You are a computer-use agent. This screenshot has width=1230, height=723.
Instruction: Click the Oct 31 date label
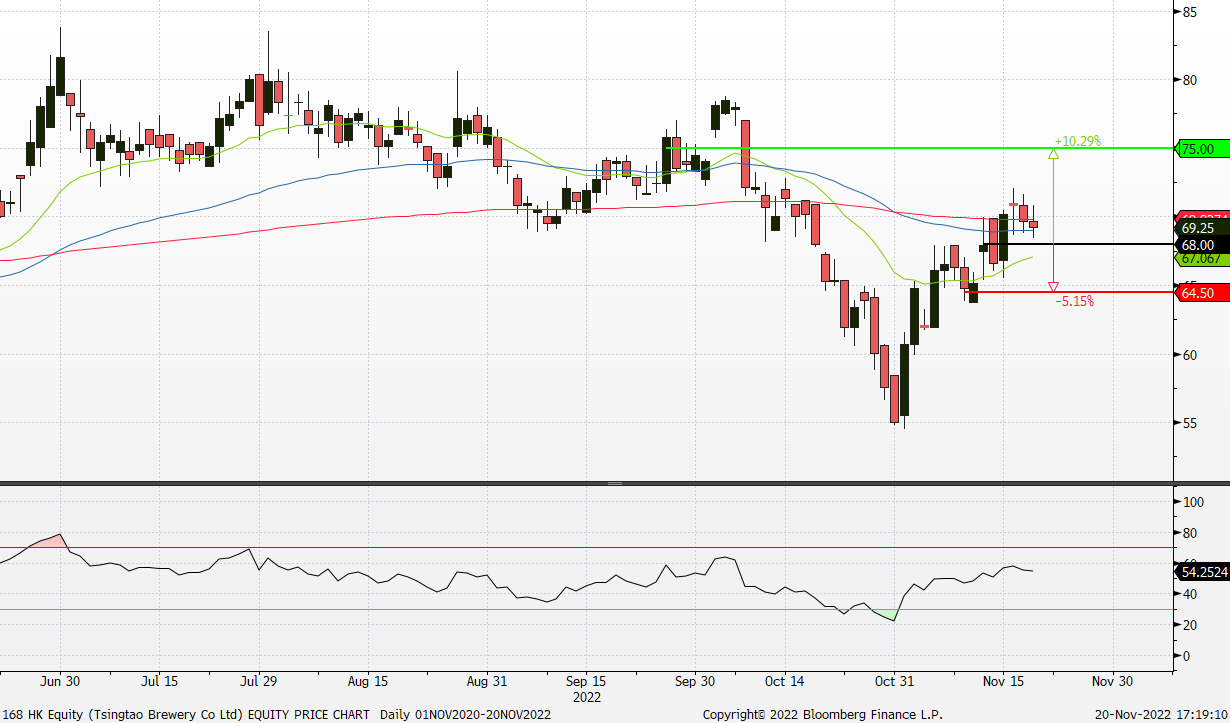[893, 682]
